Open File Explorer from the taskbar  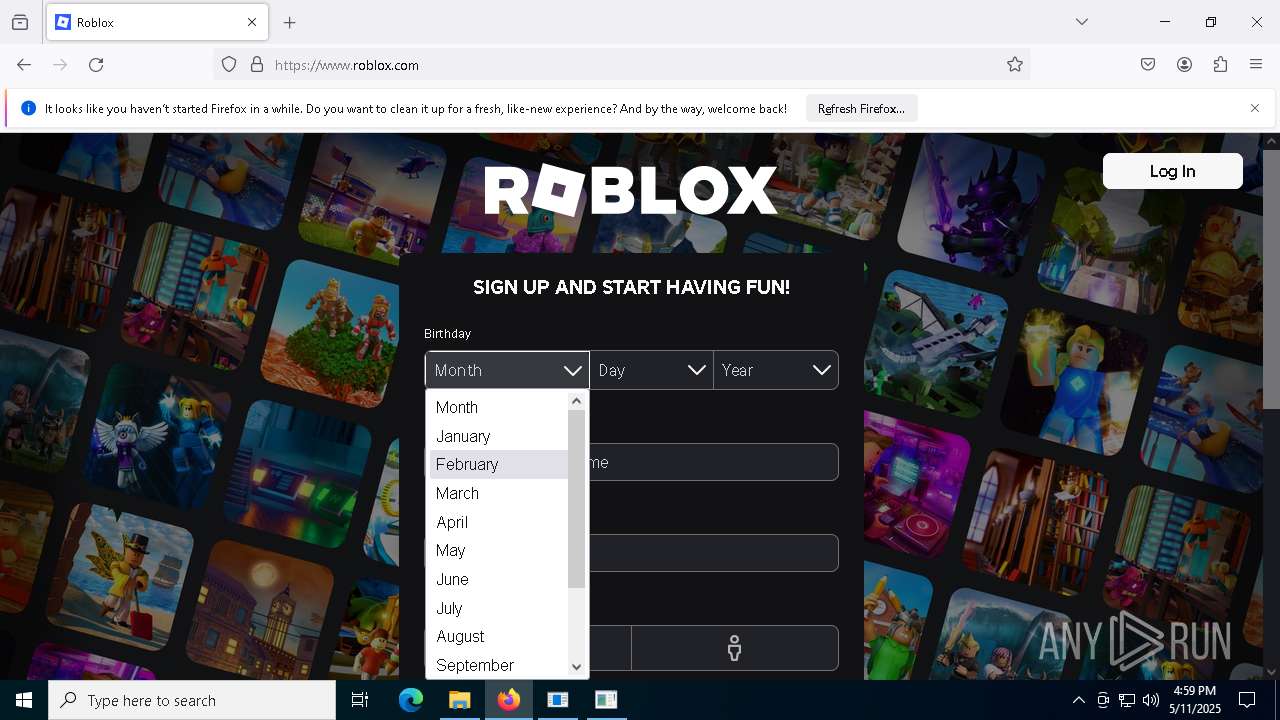[460, 700]
